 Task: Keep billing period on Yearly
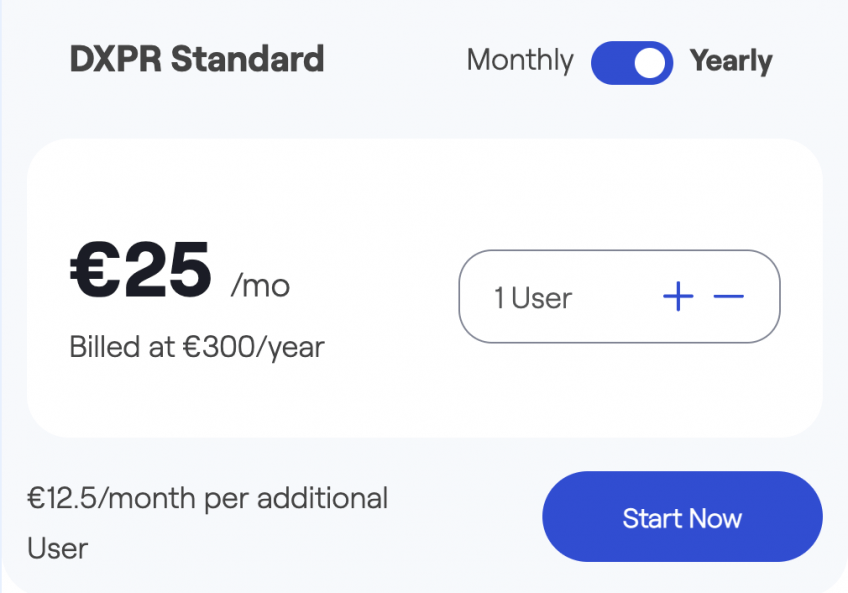coord(731,61)
